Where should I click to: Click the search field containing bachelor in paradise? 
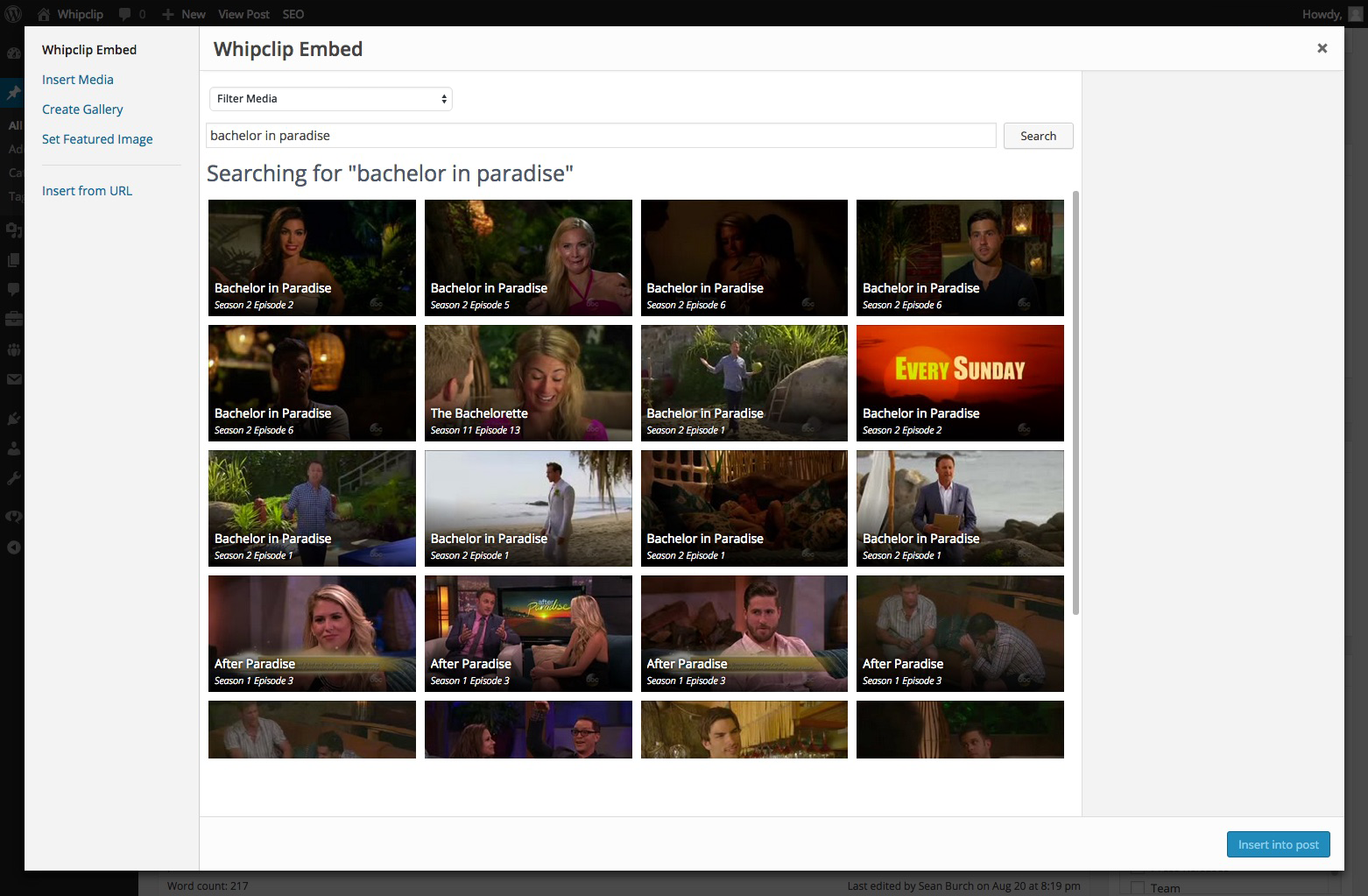602,136
